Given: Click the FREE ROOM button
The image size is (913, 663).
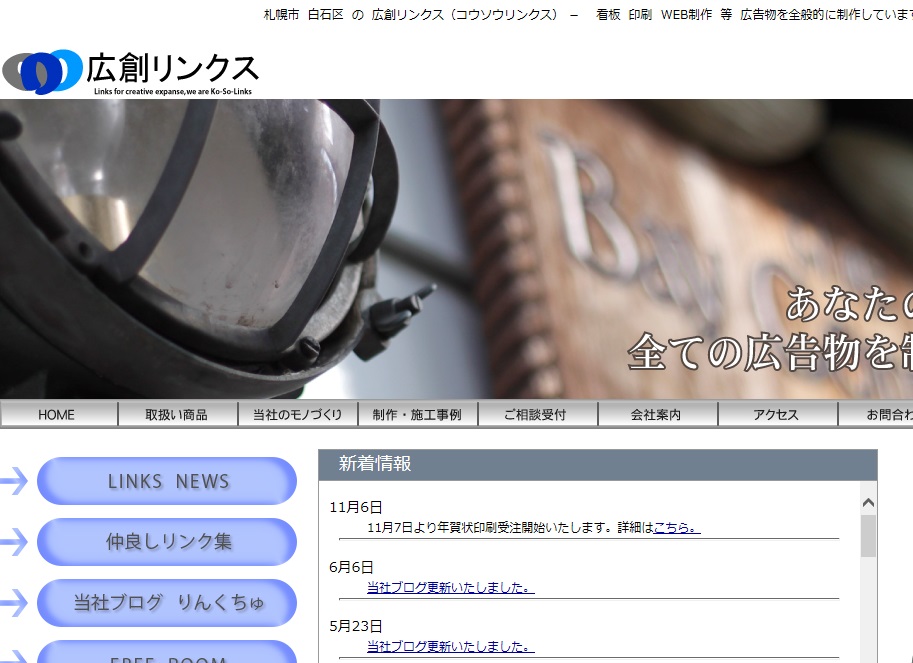Looking at the screenshot, I should 167,651.
